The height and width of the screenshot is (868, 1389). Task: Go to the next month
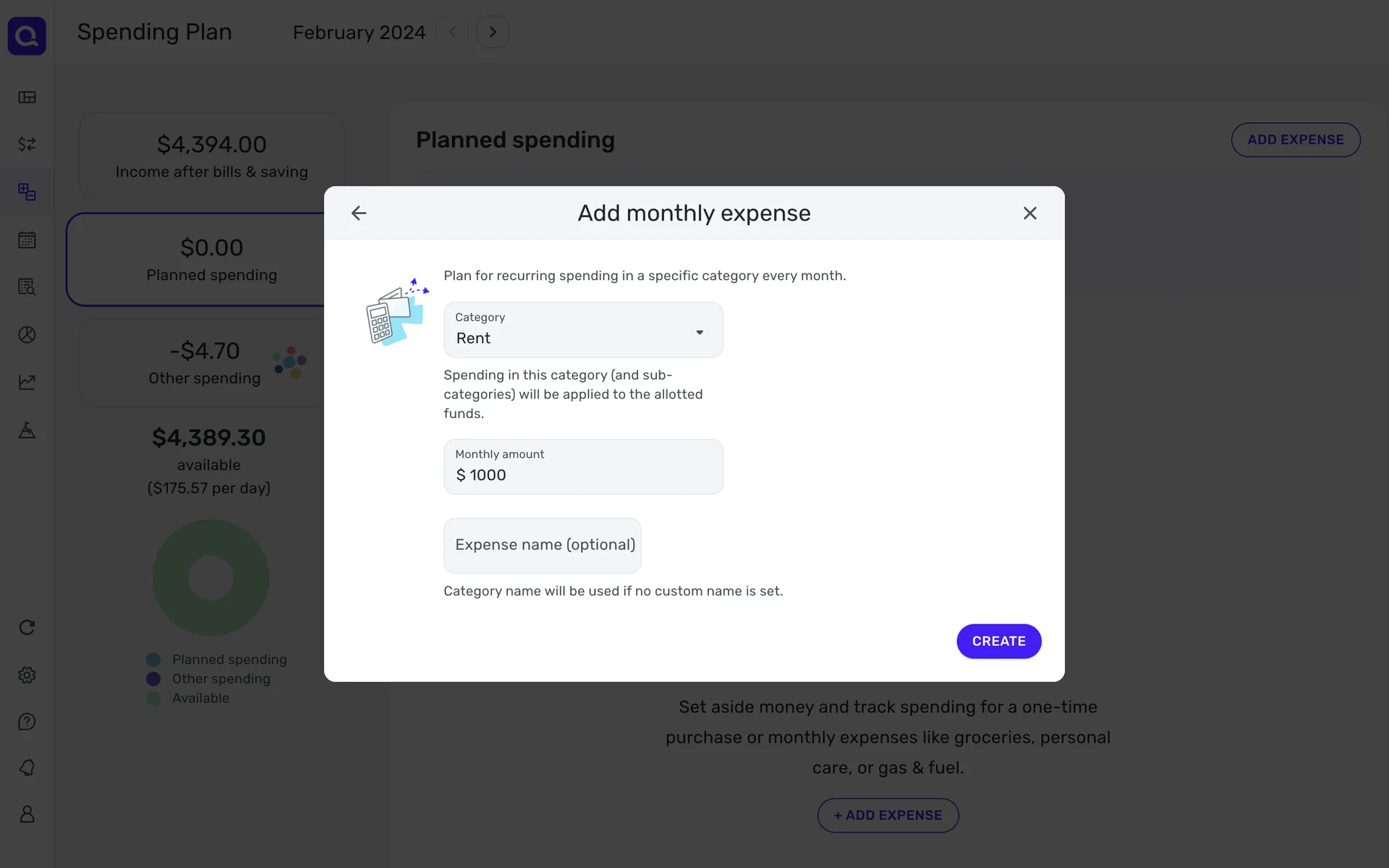[x=493, y=33]
